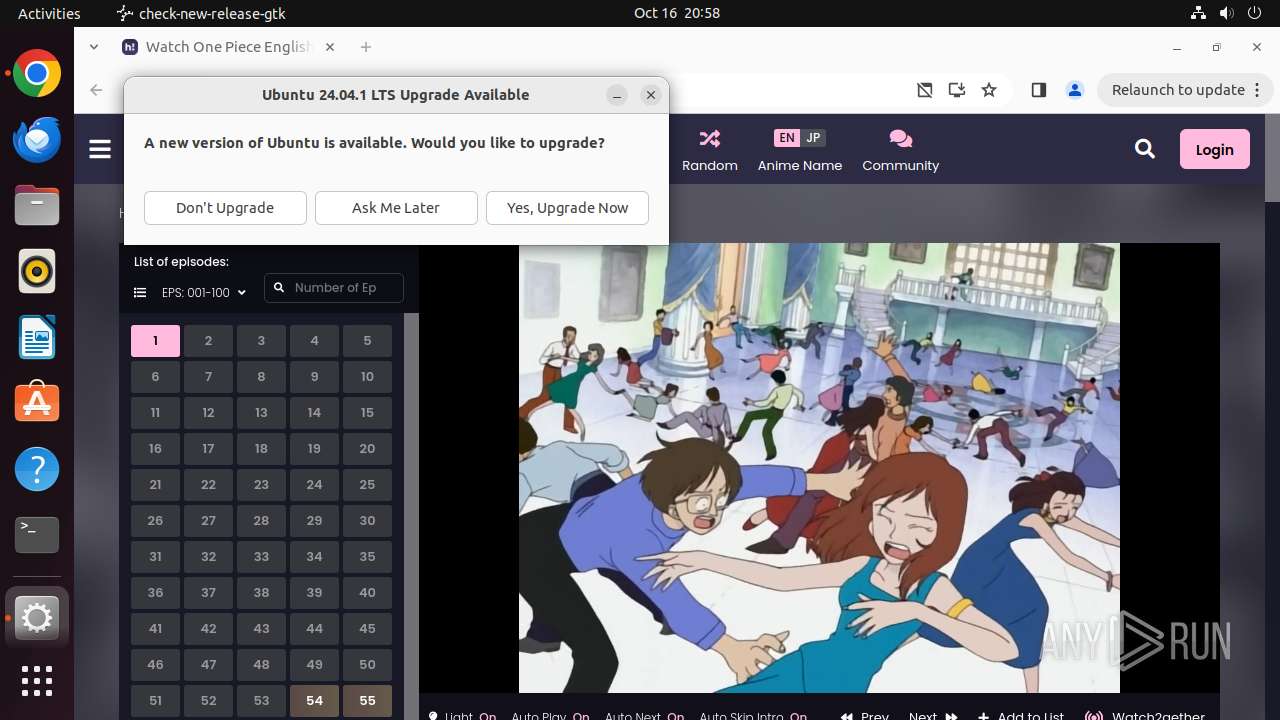
Task: Toggle EN anime name language
Action: [x=787, y=138]
